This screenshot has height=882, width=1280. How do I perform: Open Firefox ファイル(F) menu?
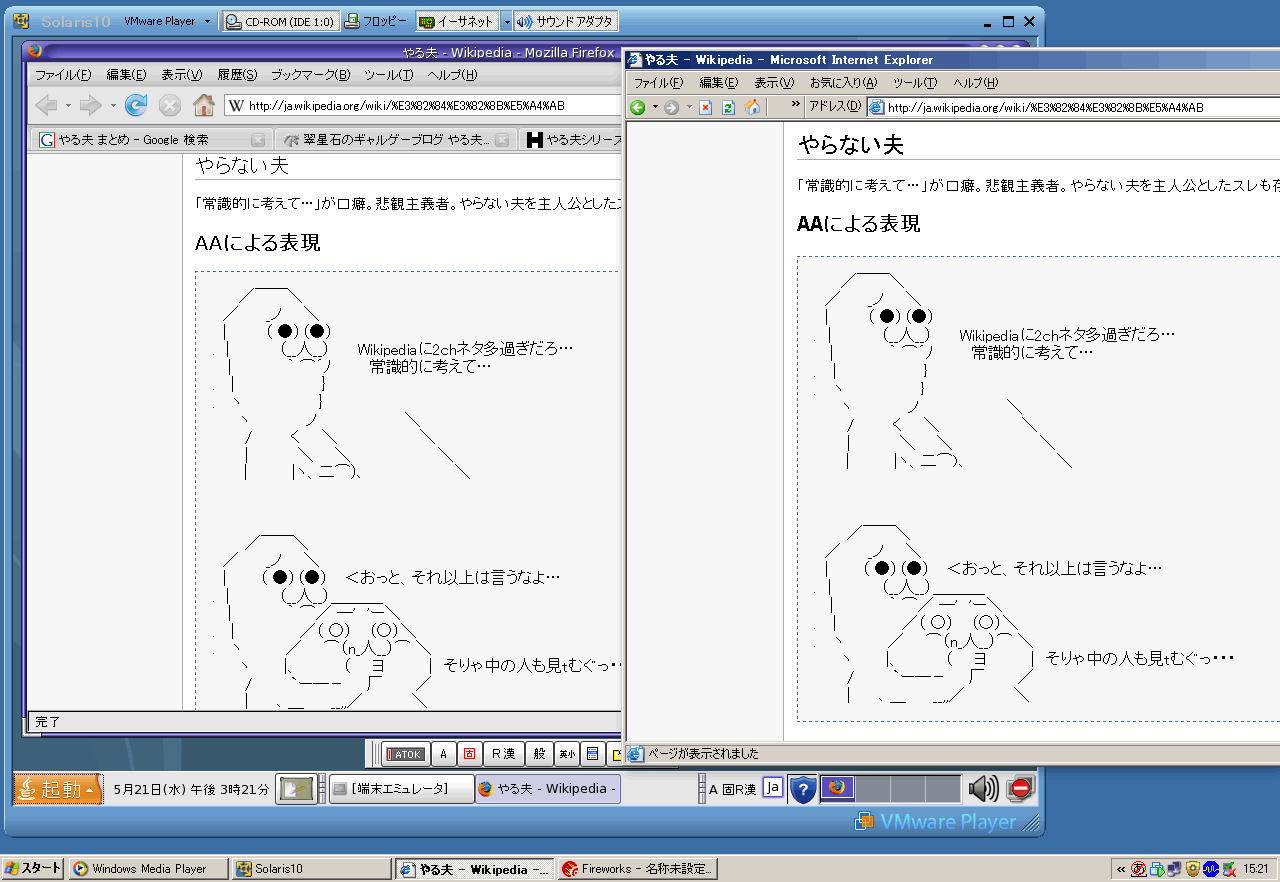point(63,75)
